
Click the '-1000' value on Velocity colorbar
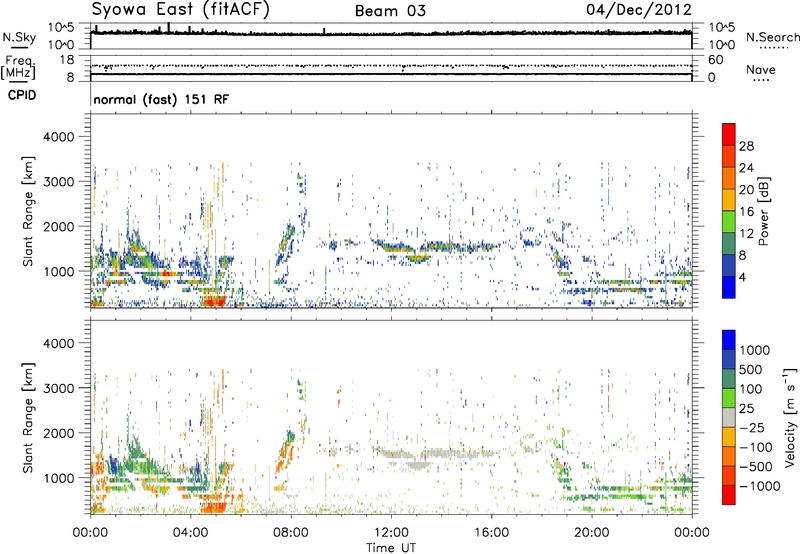pos(759,486)
